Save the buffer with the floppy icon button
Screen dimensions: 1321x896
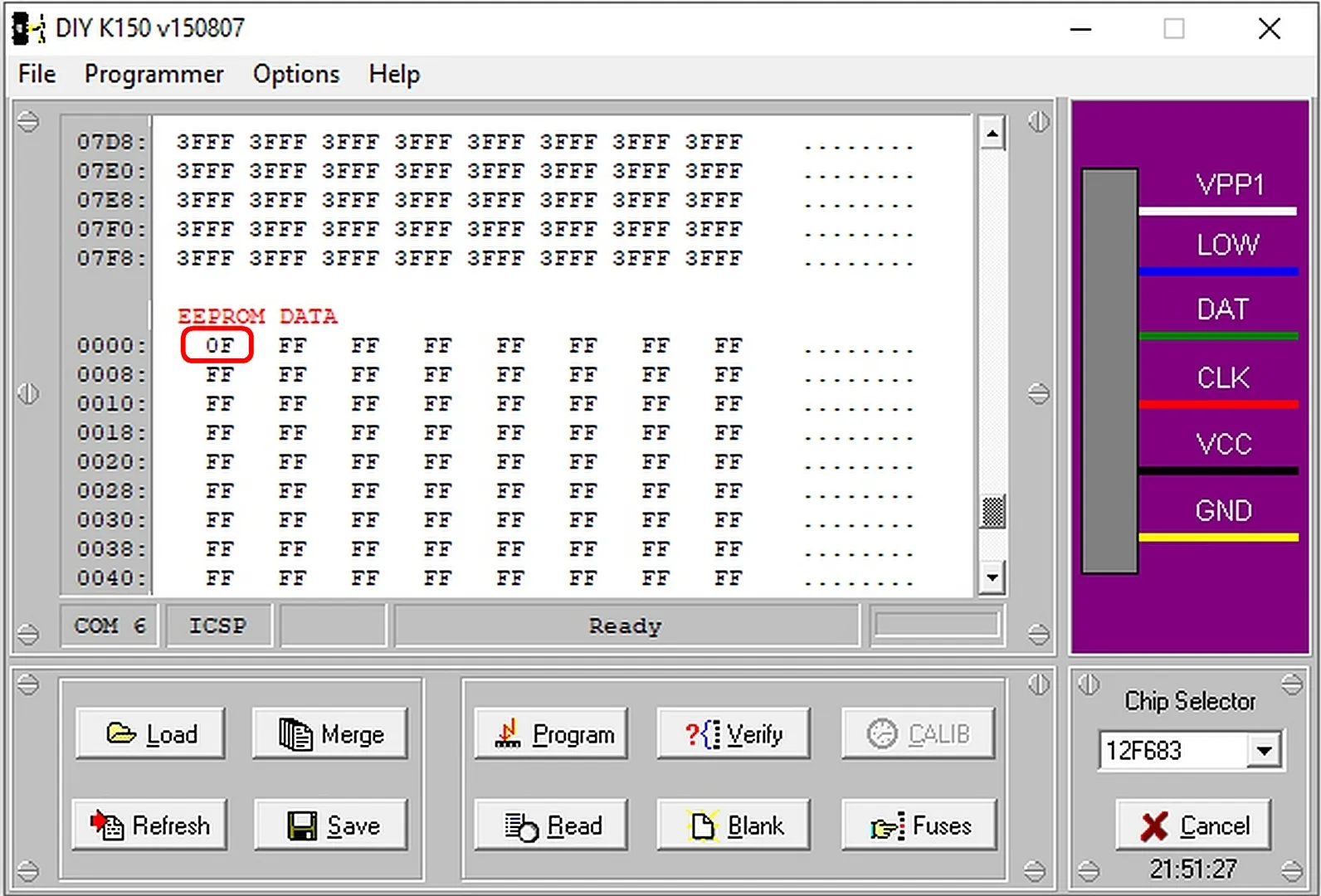[x=331, y=825]
